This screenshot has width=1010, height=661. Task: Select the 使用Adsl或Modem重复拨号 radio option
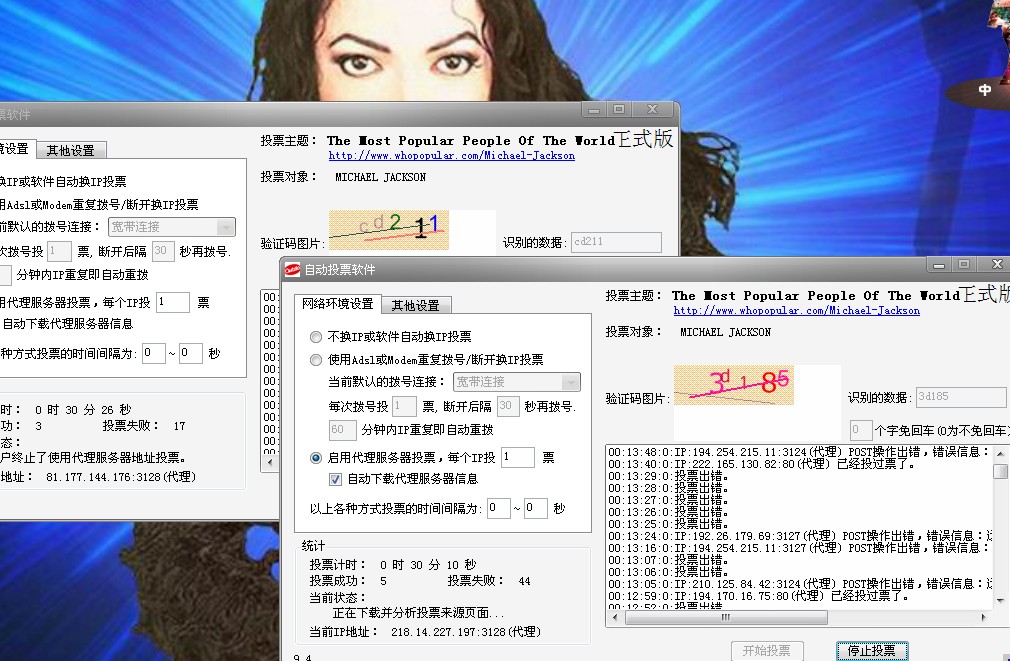coord(316,360)
